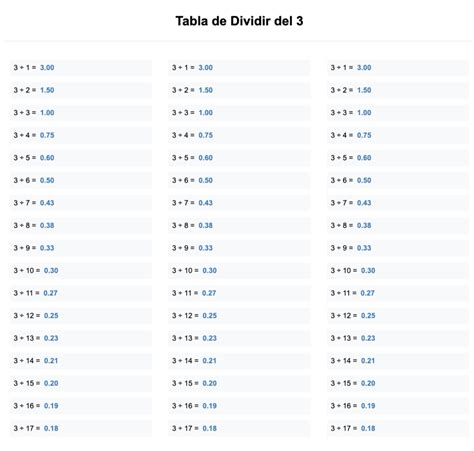This screenshot has width=474, height=451.
Task: Select the 0.27 result in the middle column
Action: point(209,293)
